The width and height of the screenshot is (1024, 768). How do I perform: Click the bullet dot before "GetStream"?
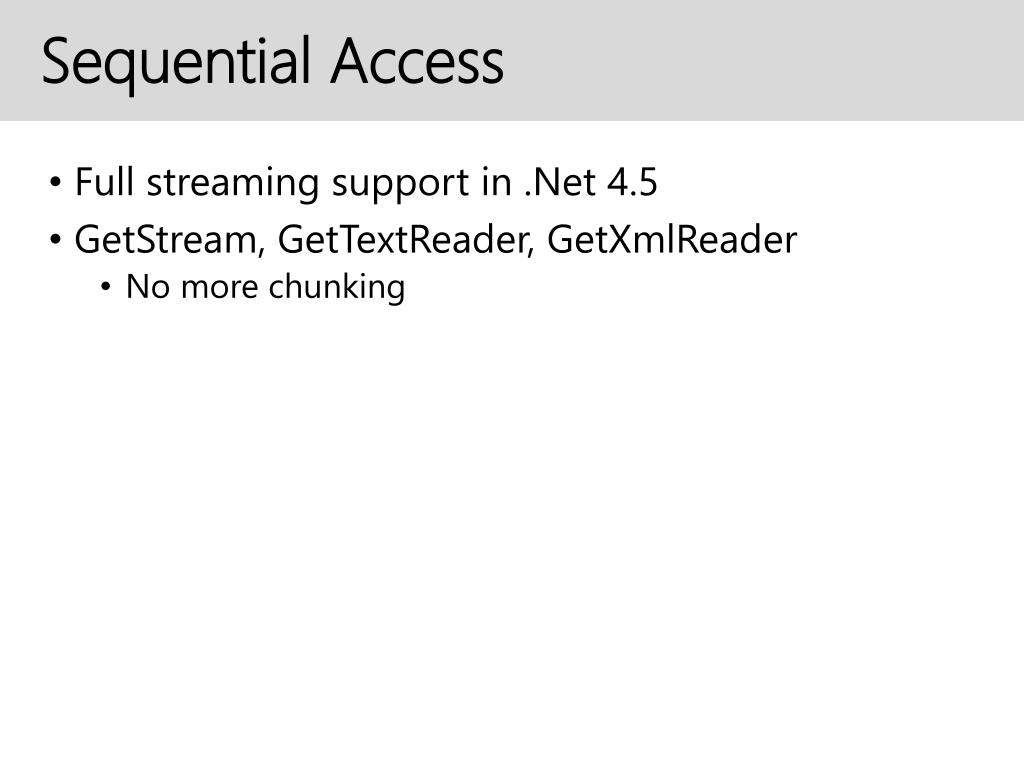56,240
